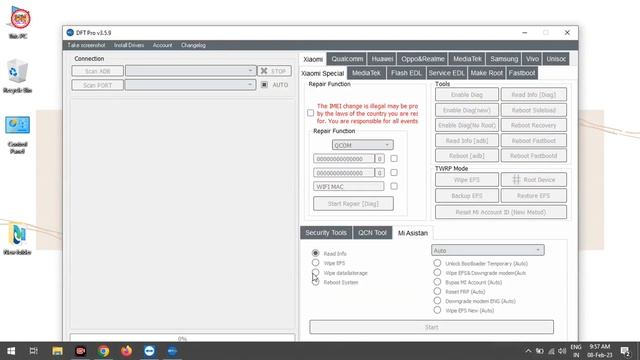640x360 pixels.
Task: Open the Take screenshot menu
Action: tap(86, 45)
